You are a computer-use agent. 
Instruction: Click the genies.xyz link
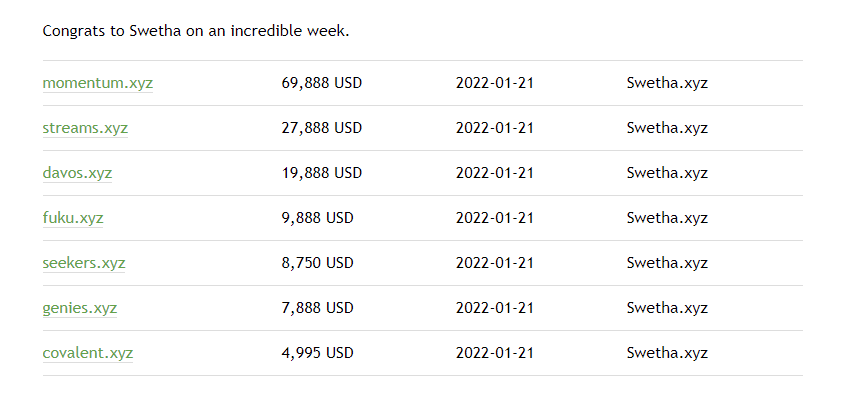coord(79,308)
